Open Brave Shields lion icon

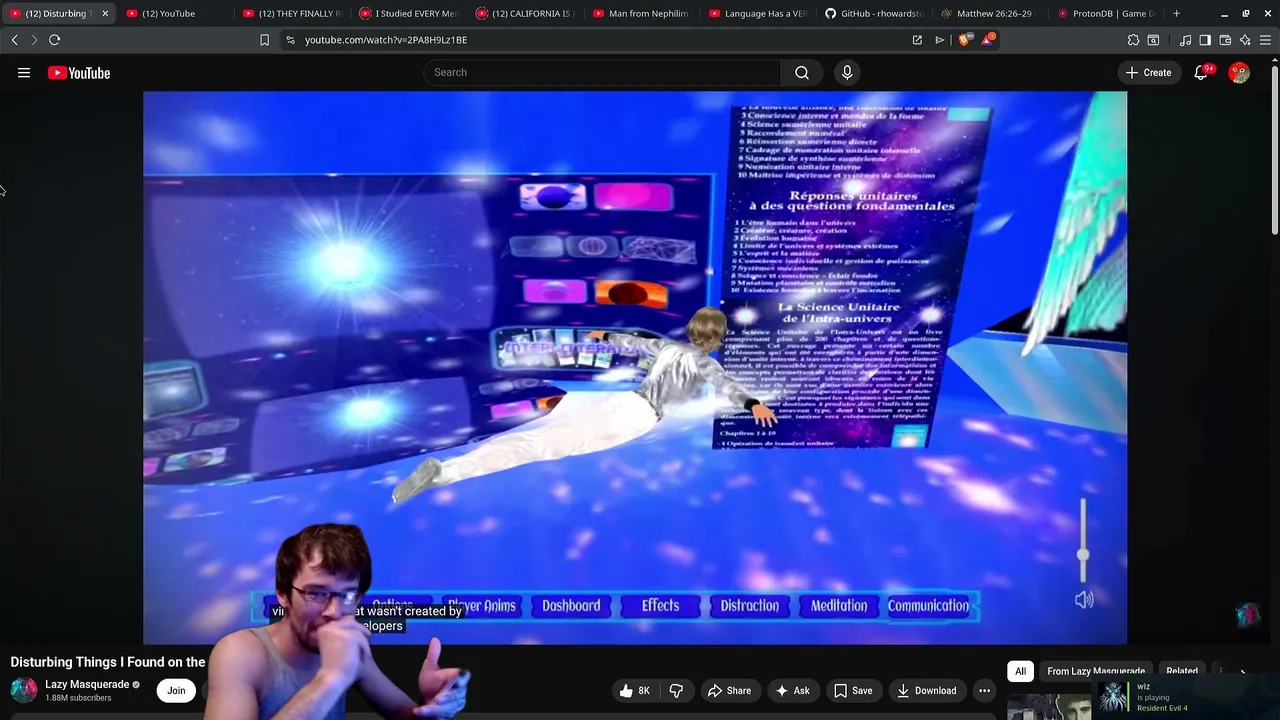[x=964, y=40]
